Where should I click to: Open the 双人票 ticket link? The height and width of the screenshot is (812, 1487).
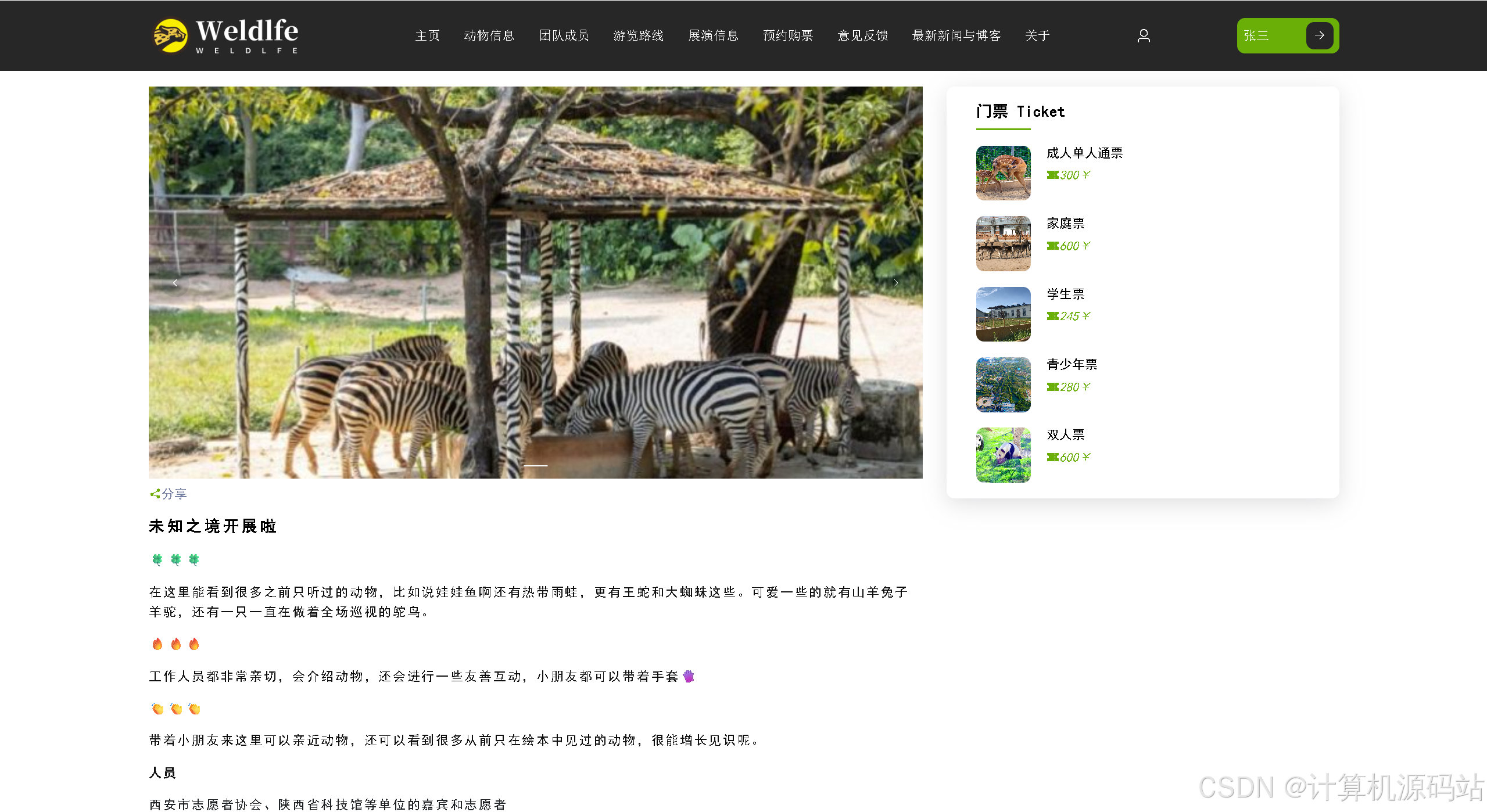pos(1065,435)
